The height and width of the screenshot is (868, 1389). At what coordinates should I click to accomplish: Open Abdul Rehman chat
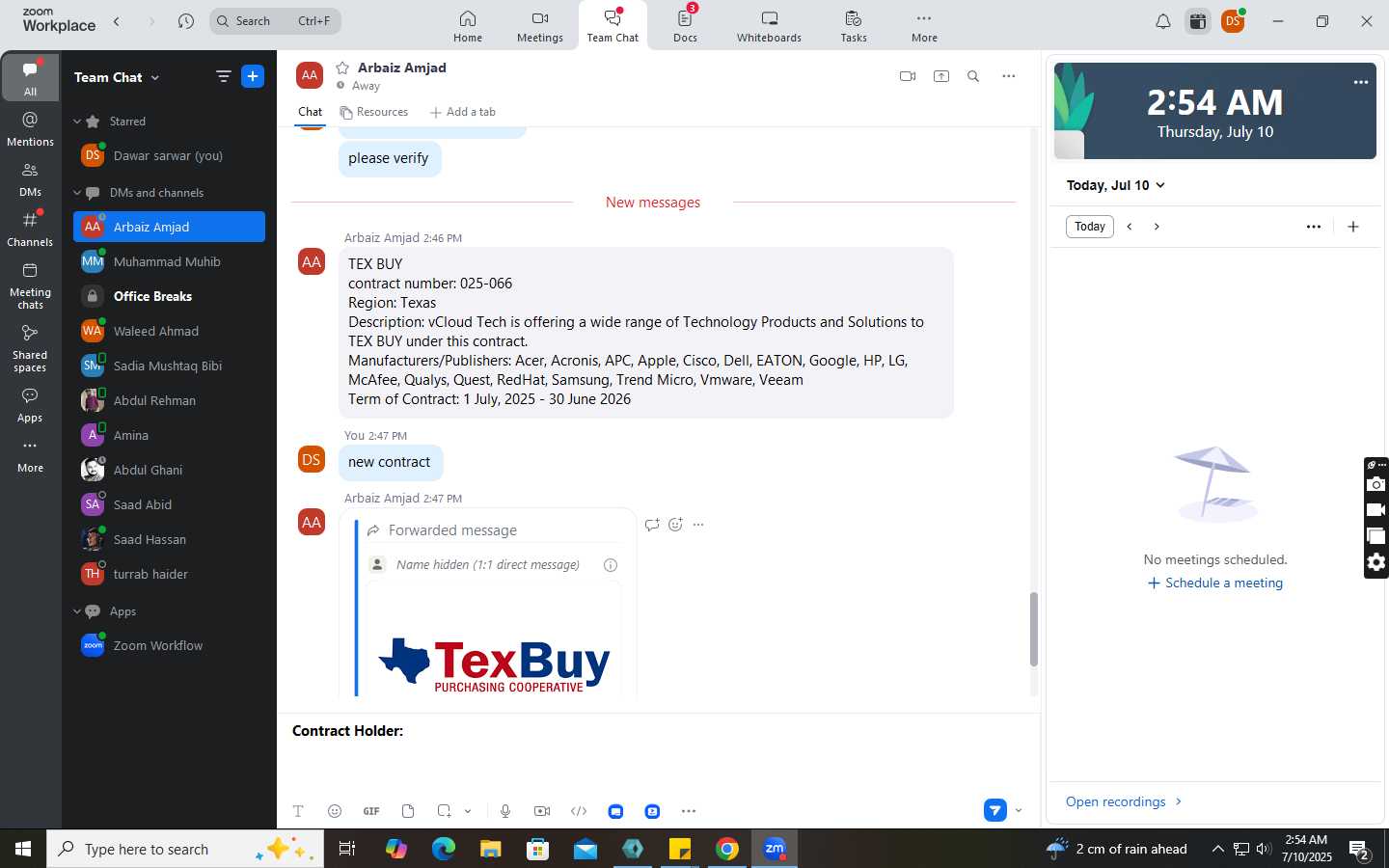pos(169,400)
